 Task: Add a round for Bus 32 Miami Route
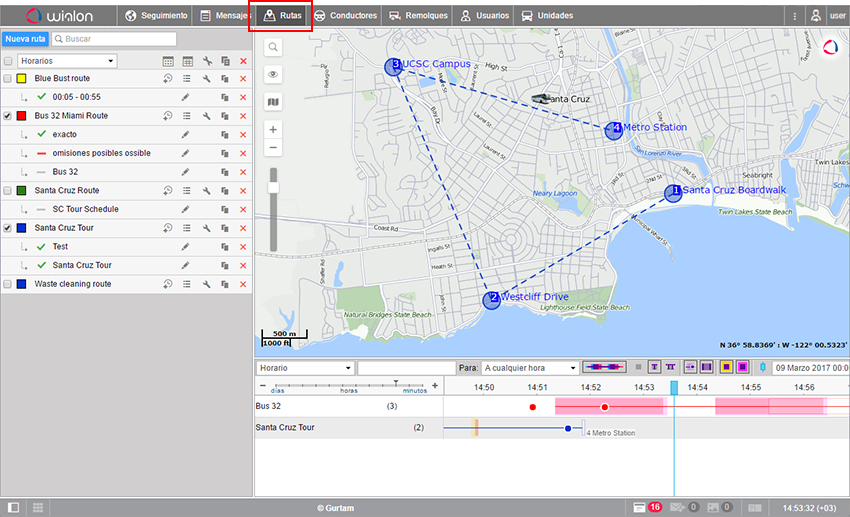click(168, 116)
